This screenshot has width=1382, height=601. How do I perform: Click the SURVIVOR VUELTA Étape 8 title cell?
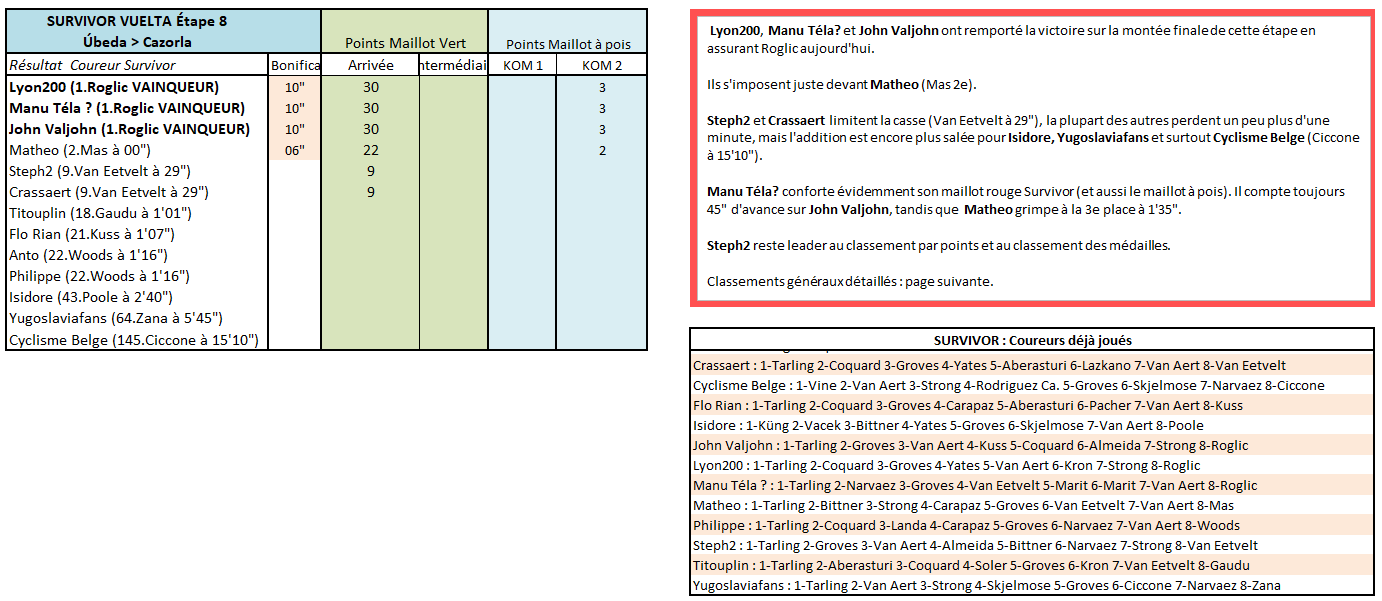pyautogui.click(x=137, y=31)
